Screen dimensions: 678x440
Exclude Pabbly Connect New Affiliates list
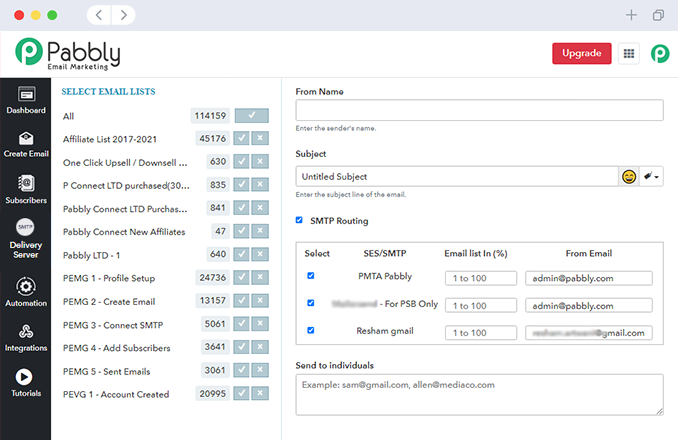(260, 231)
